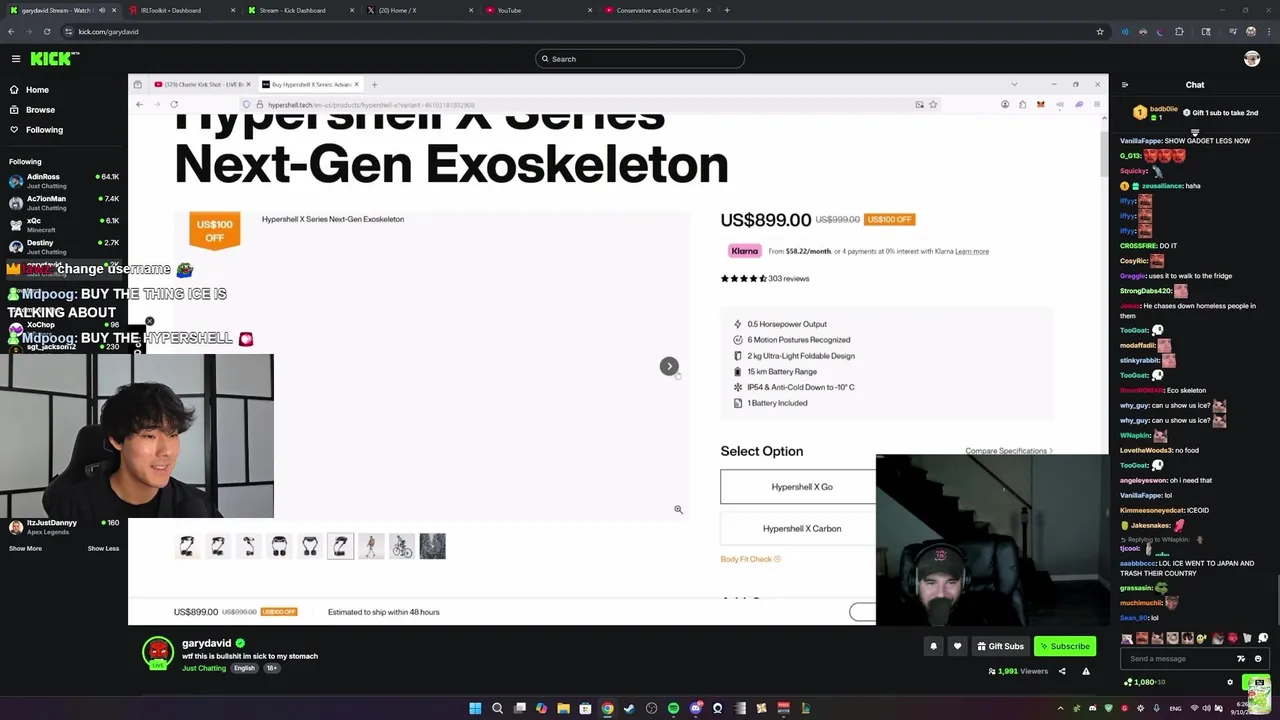Screen dimensions: 1280x720
Task: Bookmark the Kick page star icon
Action: tap(1100, 31)
